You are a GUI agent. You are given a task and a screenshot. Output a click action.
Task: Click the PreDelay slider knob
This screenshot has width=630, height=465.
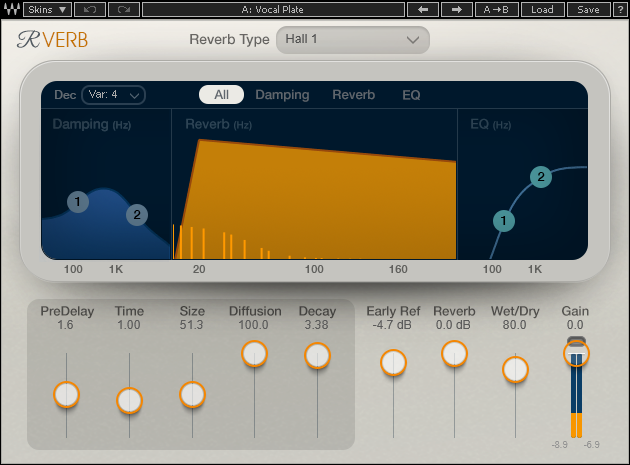66,395
